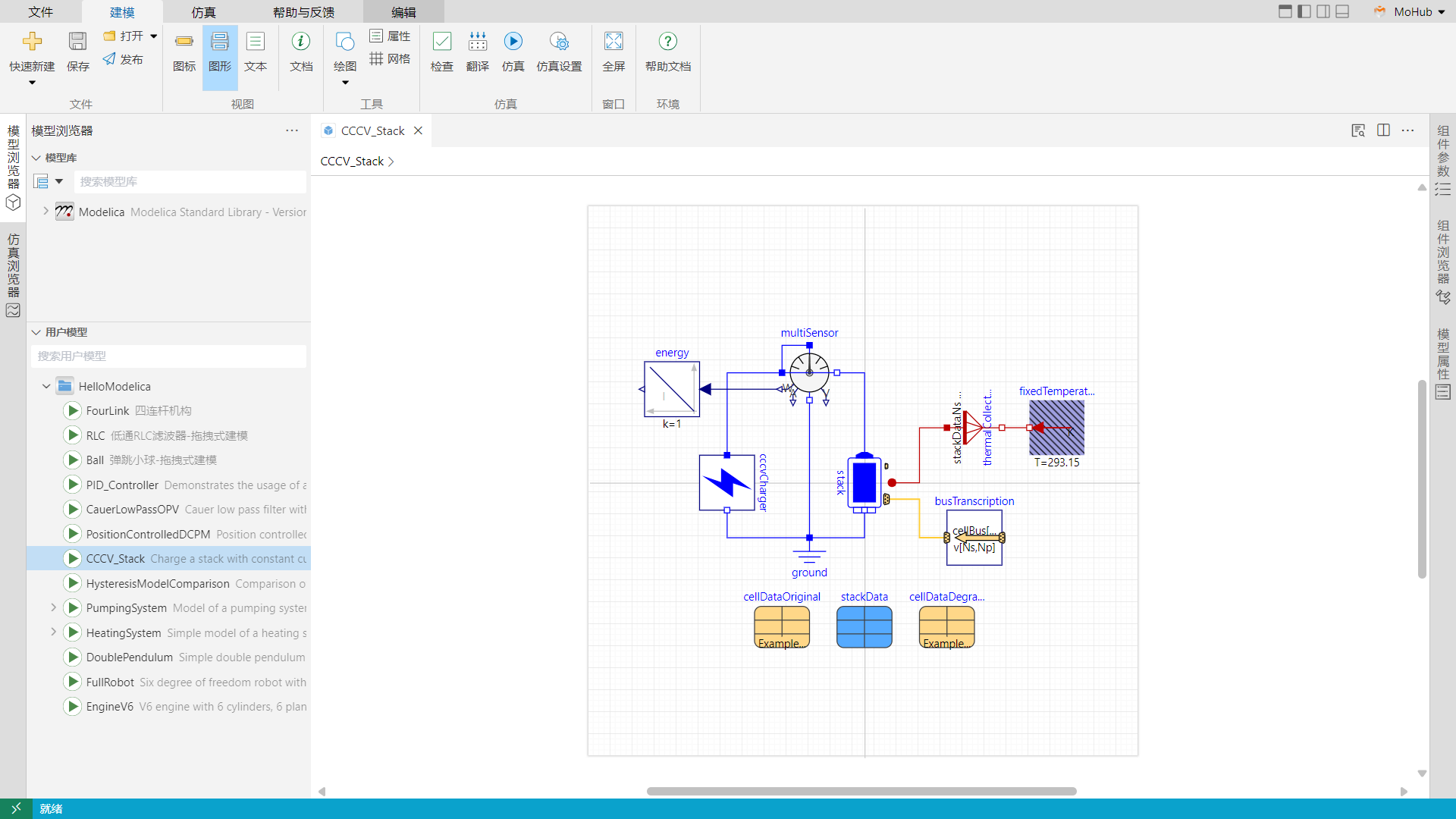This screenshot has width=1456, height=819.
Task: Open a file with 打开
Action: 124,36
